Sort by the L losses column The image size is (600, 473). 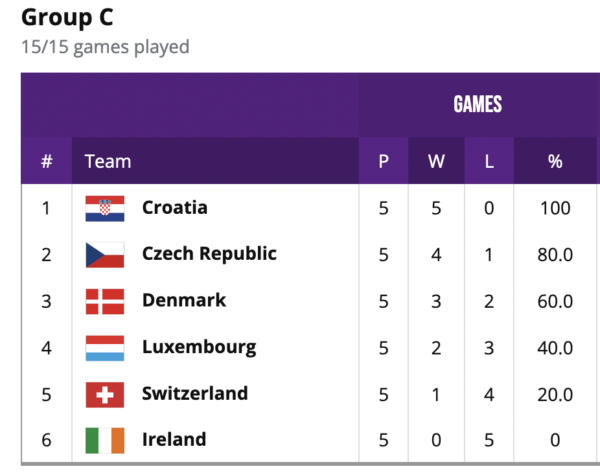(x=489, y=161)
